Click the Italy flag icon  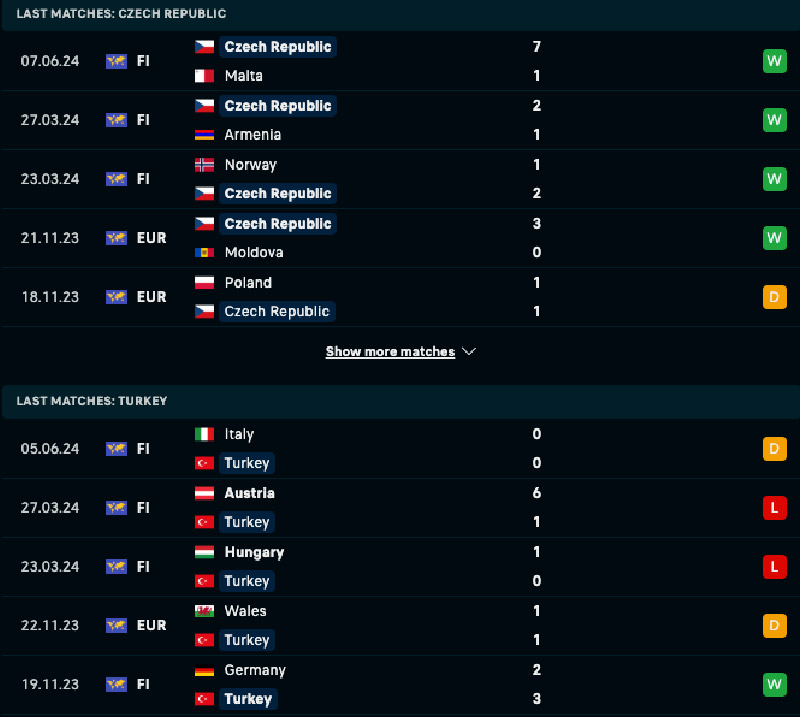[204, 435]
